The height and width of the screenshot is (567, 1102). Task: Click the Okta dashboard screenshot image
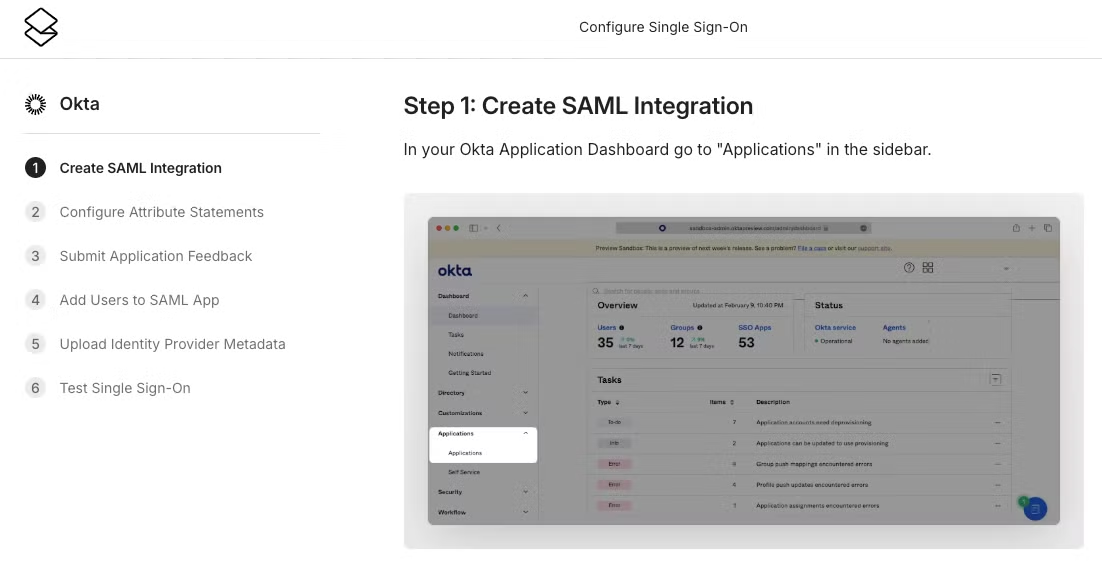(x=744, y=371)
